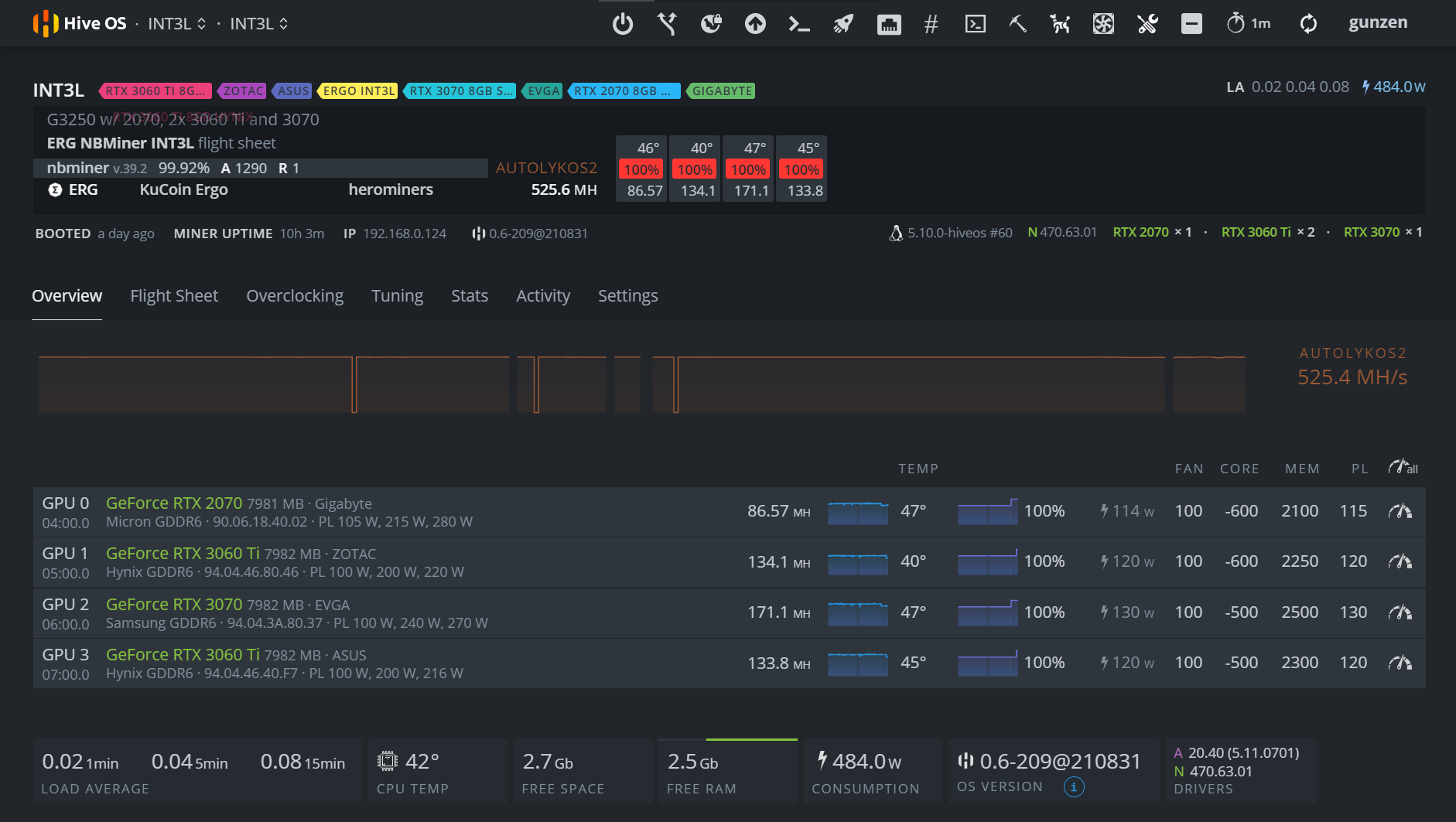Switch to the Overclocking tab
The width and height of the screenshot is (1456, 822).
click(295, 296)
